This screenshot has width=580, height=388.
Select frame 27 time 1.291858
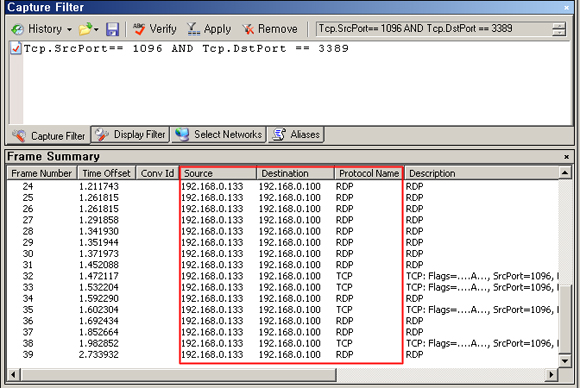98,220
